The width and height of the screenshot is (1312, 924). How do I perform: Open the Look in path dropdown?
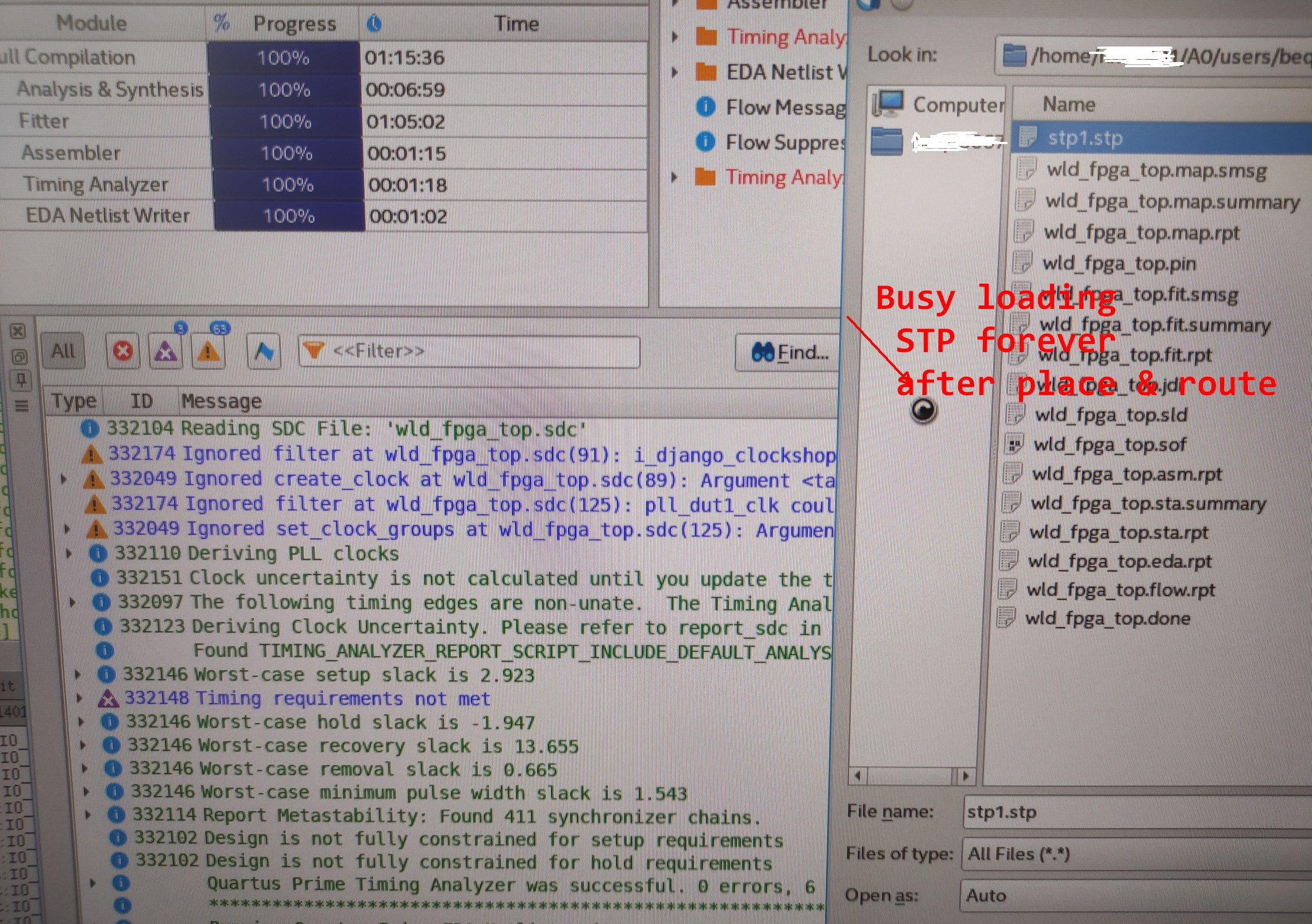(1153, 56)
